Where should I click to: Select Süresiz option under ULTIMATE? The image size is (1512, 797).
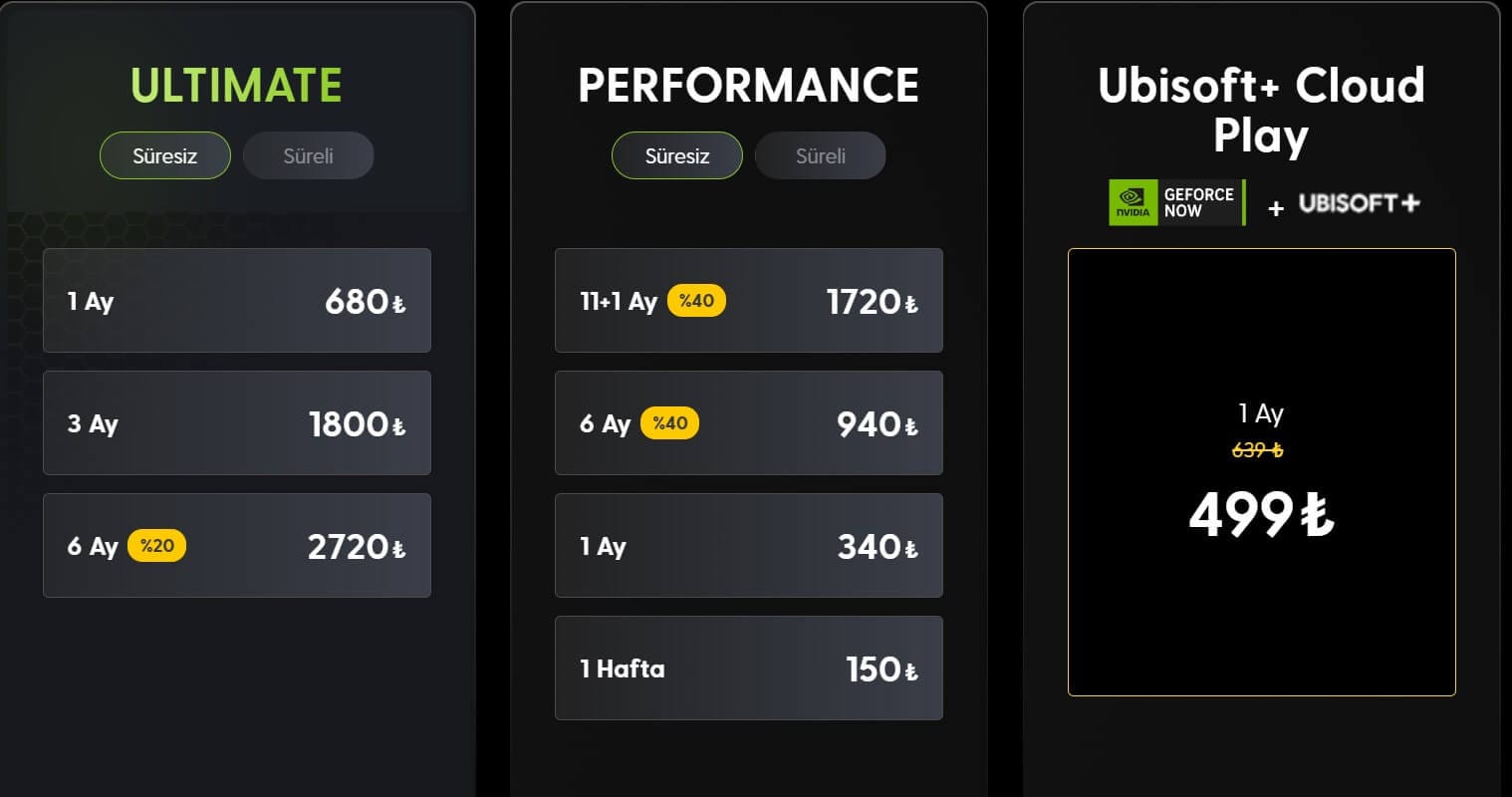[x=165, y=156]
